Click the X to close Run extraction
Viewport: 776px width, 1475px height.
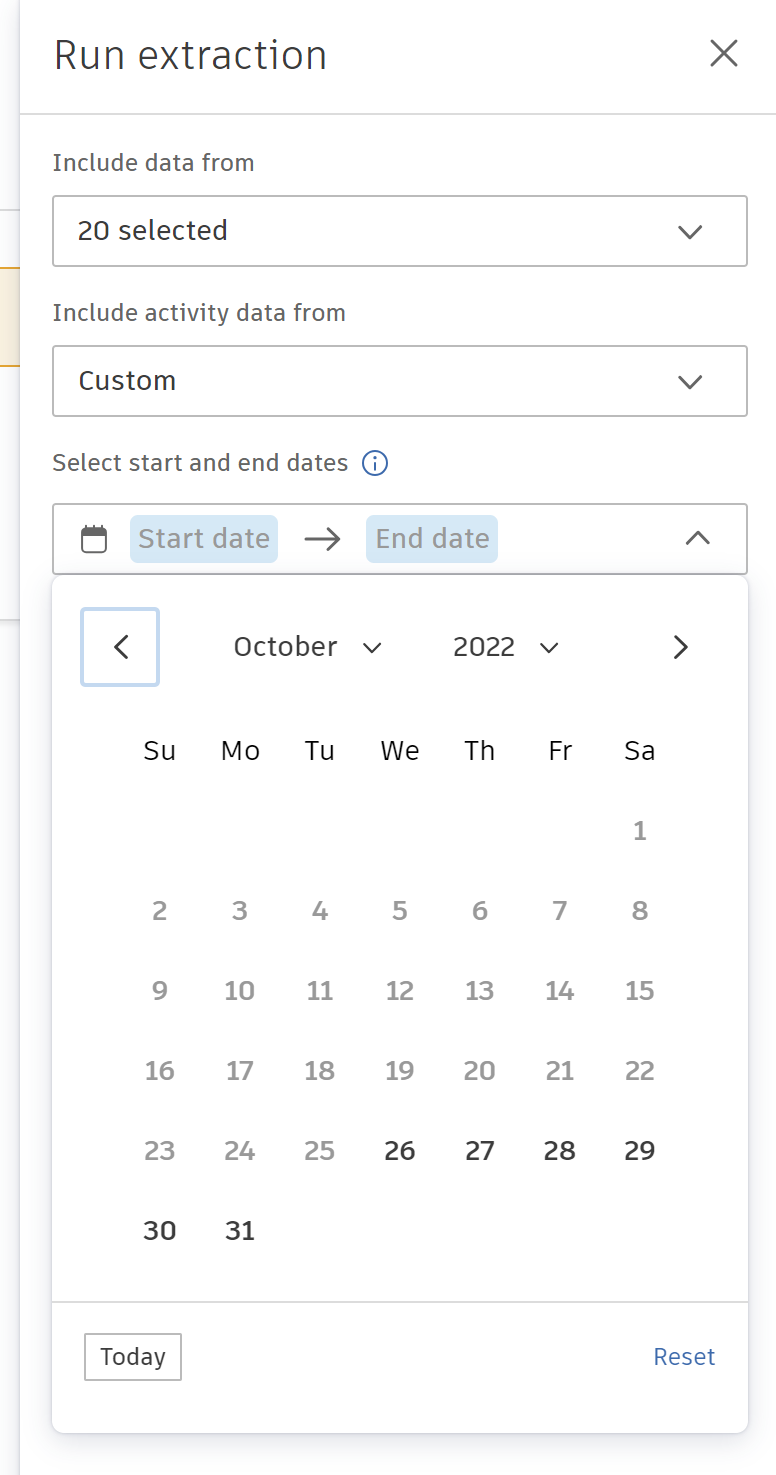click(x=723, y=54)
